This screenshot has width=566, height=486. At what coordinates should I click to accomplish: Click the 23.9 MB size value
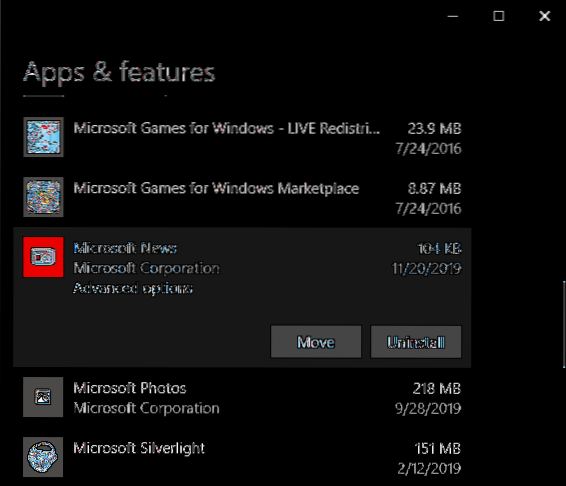(x=434, y=129)
